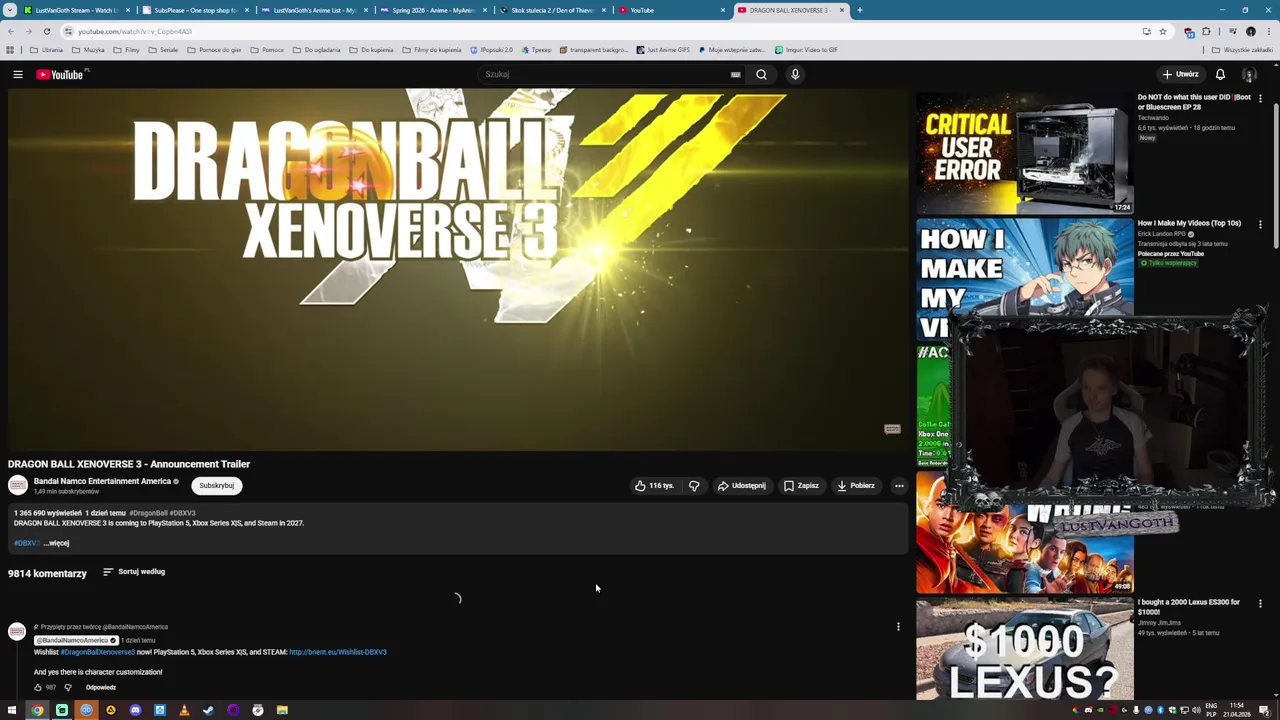Open the browser apps grid icon
1280x720 pixels.
point(10,50)
